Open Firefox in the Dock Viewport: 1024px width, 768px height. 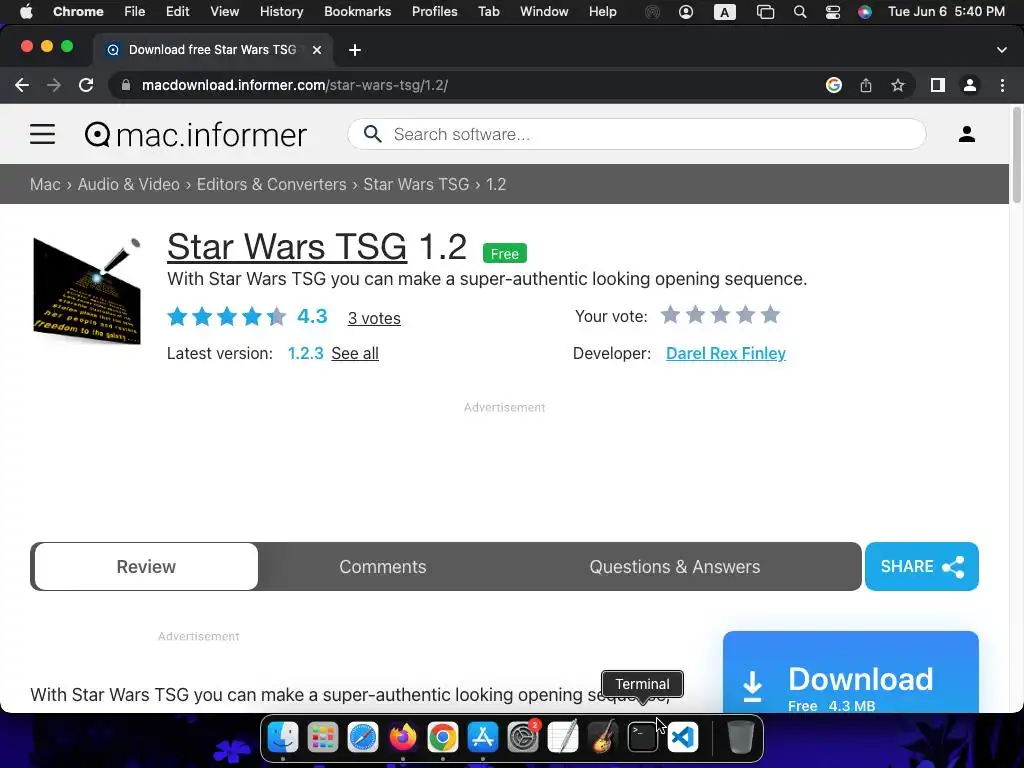click(x=403, y=737)
